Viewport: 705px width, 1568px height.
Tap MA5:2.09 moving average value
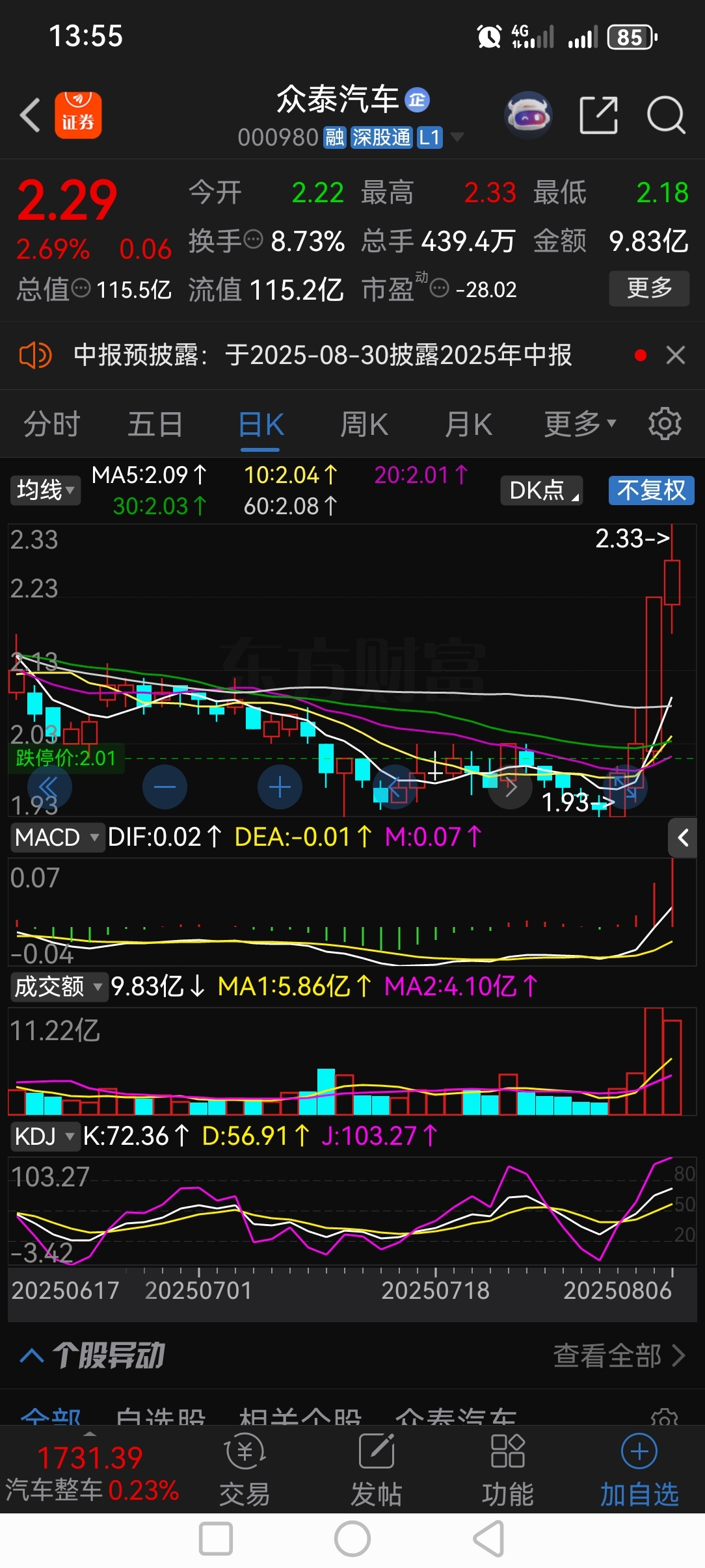coord(149,475)
